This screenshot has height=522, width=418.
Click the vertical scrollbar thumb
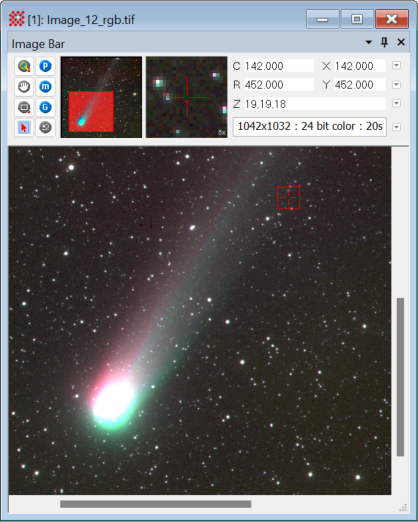click(x=400, y=377)
